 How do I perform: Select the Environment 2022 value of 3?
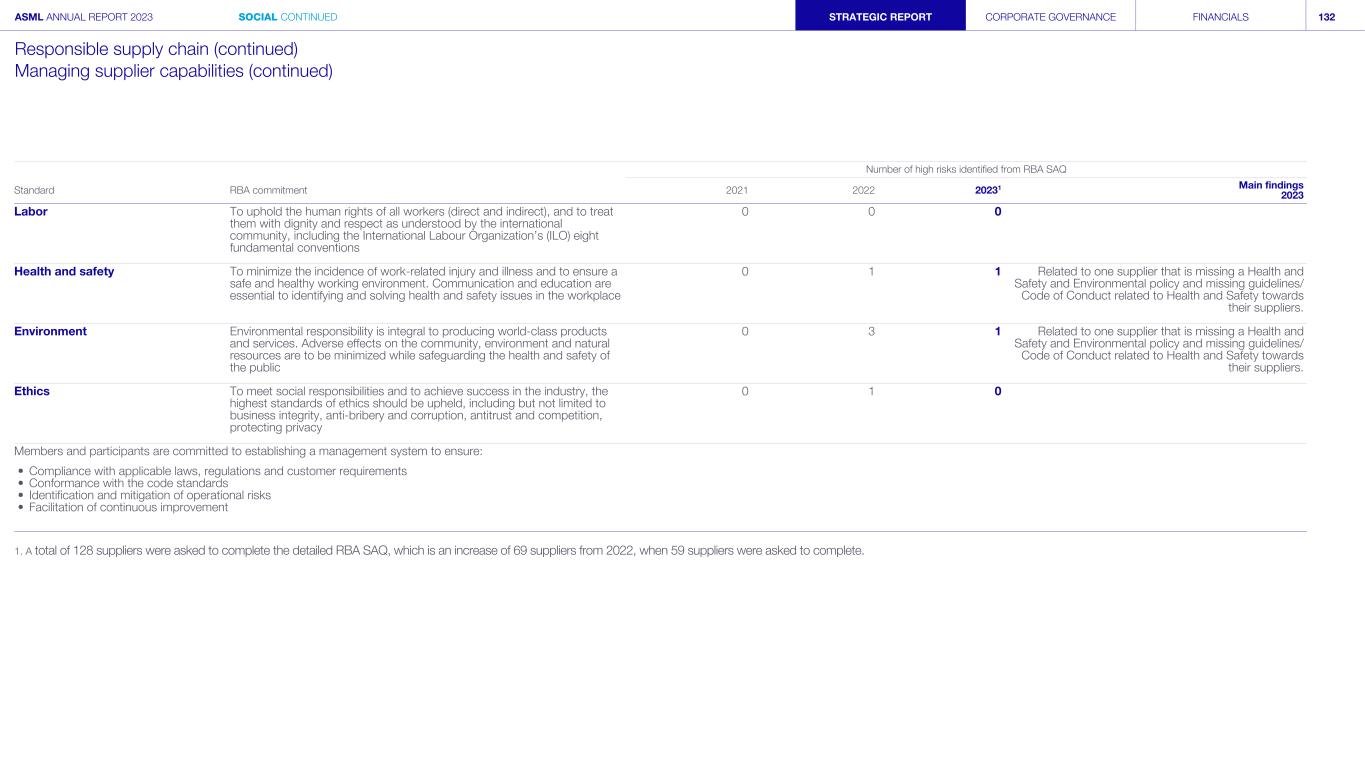click(x=871, y=332)
